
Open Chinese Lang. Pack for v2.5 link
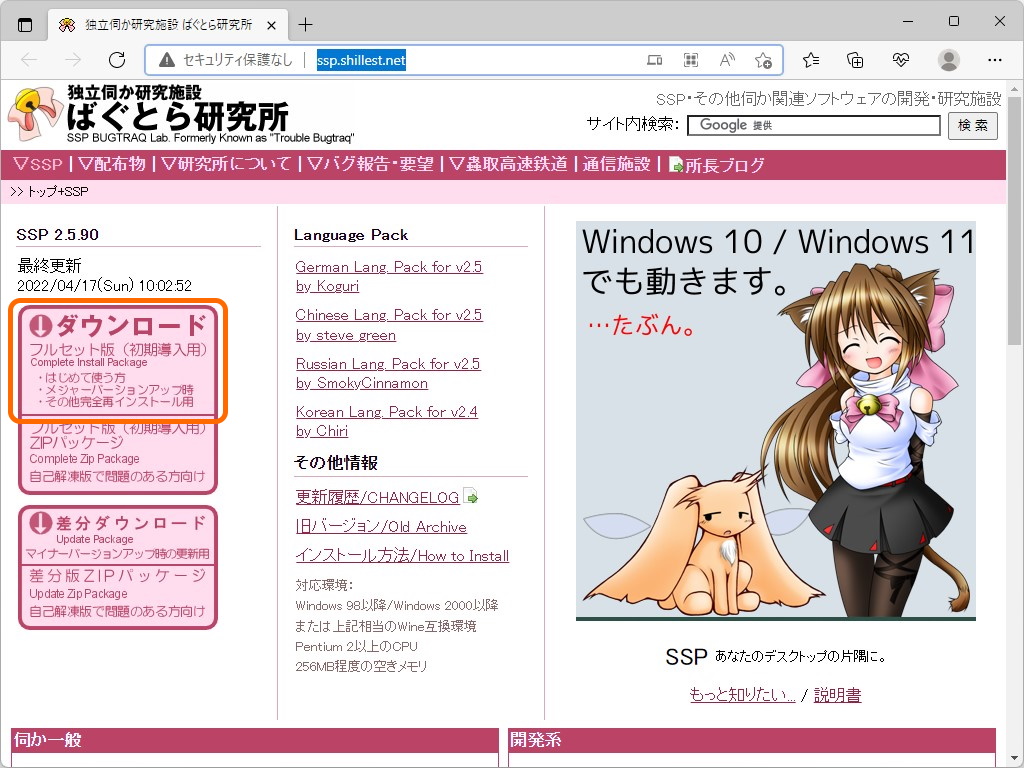click(x=389, y=325)
